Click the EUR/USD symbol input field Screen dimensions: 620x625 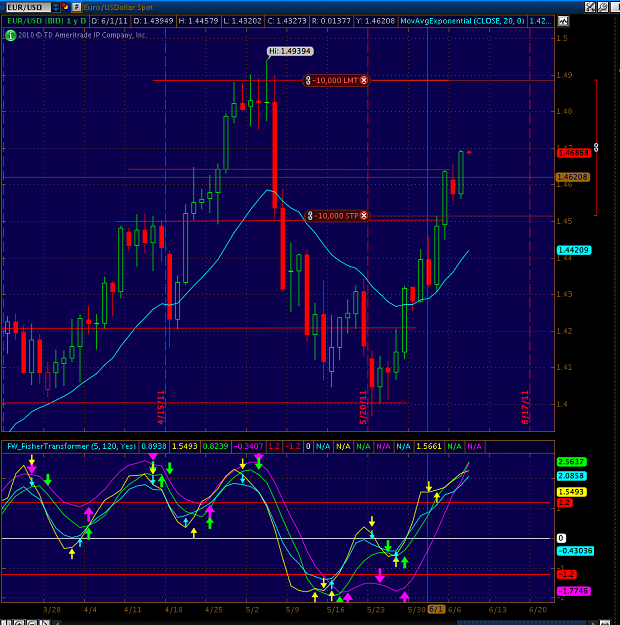[x=28, y=7]
